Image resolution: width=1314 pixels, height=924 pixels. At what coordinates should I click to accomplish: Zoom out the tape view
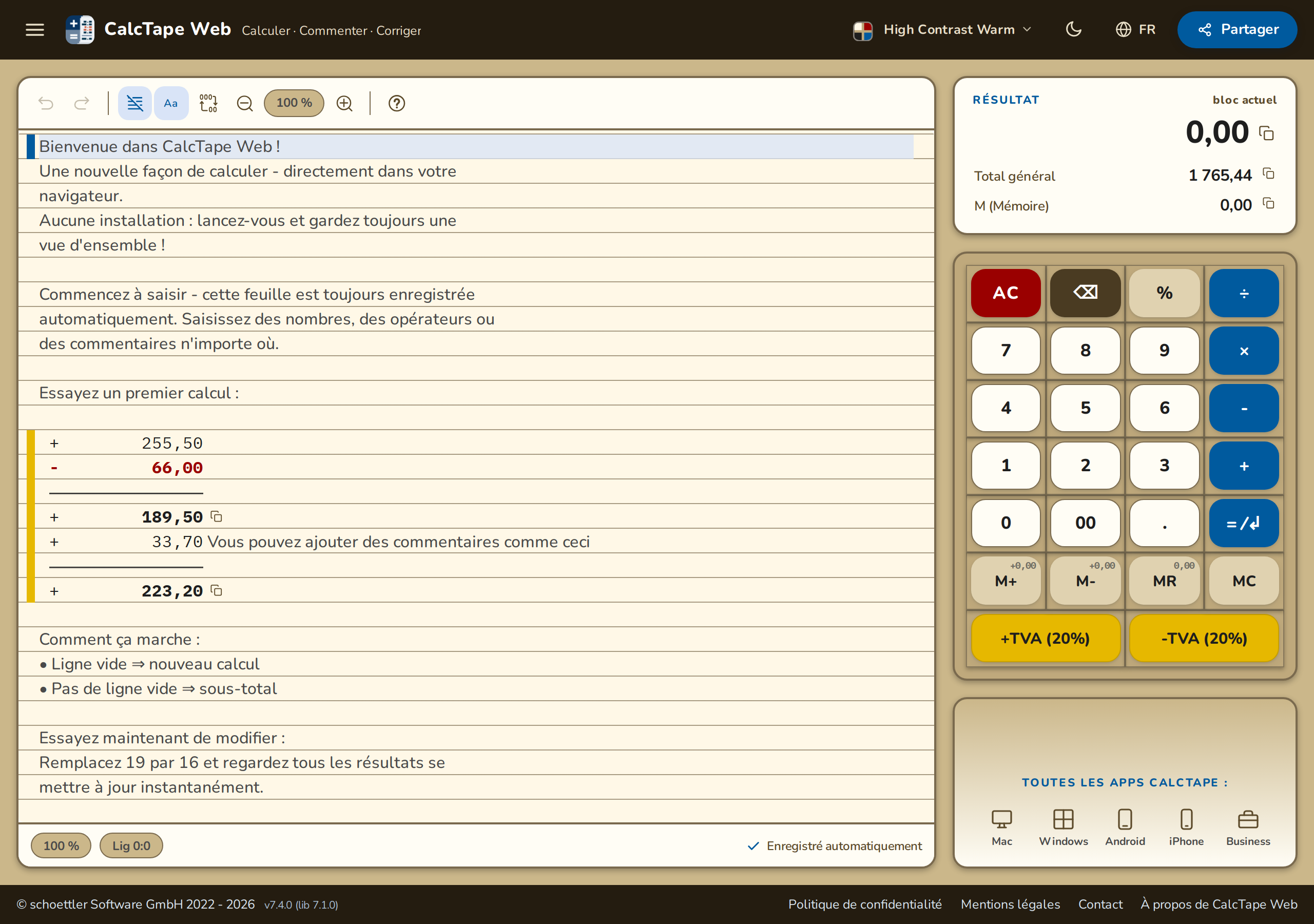point(245,103)
